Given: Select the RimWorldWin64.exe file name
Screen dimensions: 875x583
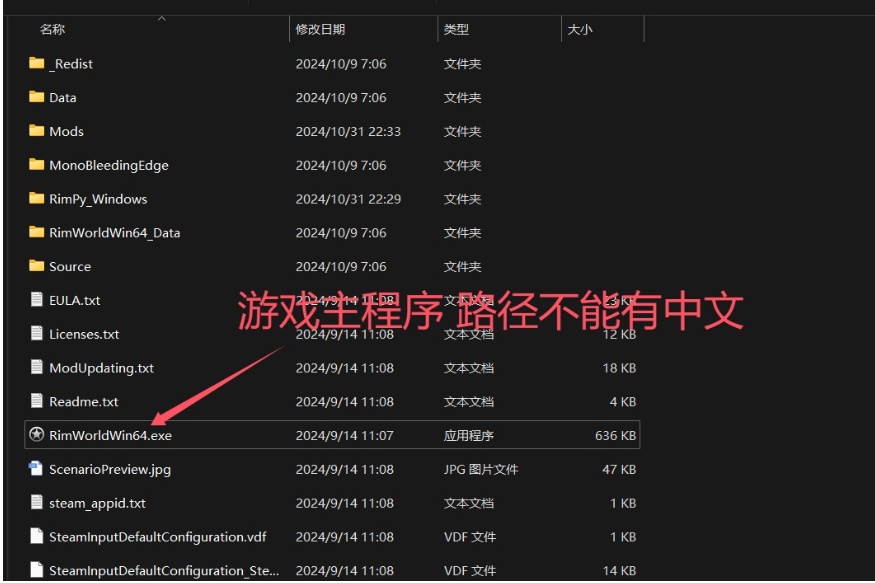Looking at the screenshot, I should coord(110,435).
